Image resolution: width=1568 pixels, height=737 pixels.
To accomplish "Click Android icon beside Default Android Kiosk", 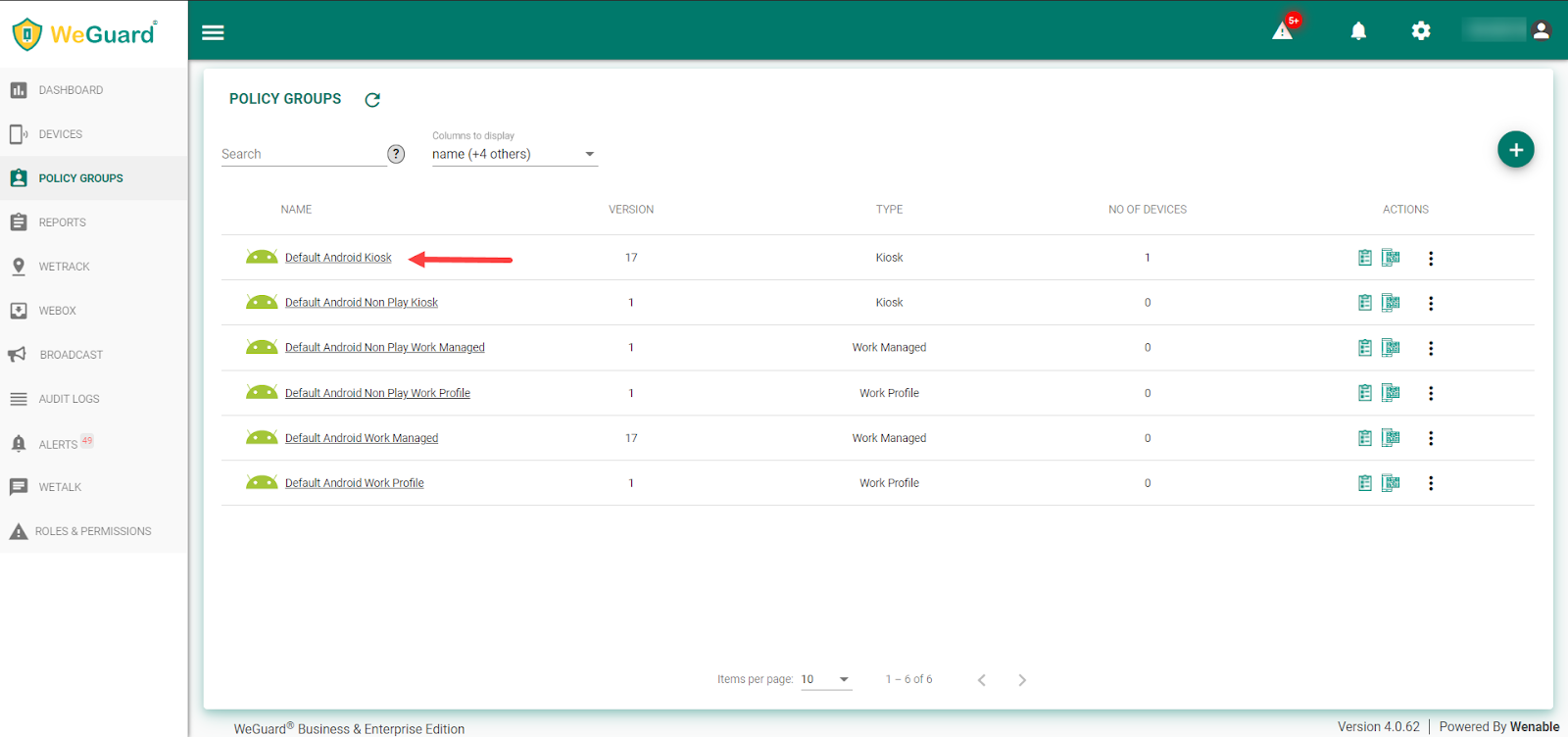I will click(262, 258).
